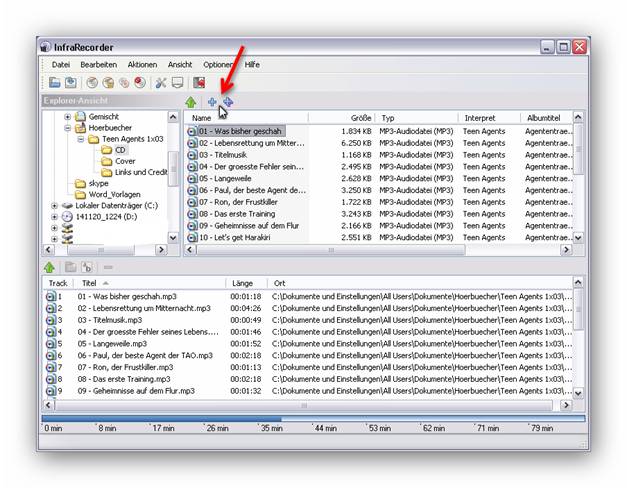Sort files by Typ column header
Viewport: 627px width, 488px height.
417,118
